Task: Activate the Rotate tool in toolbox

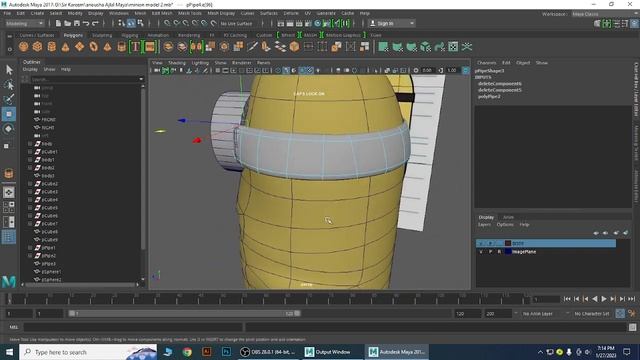Action: 9,129
